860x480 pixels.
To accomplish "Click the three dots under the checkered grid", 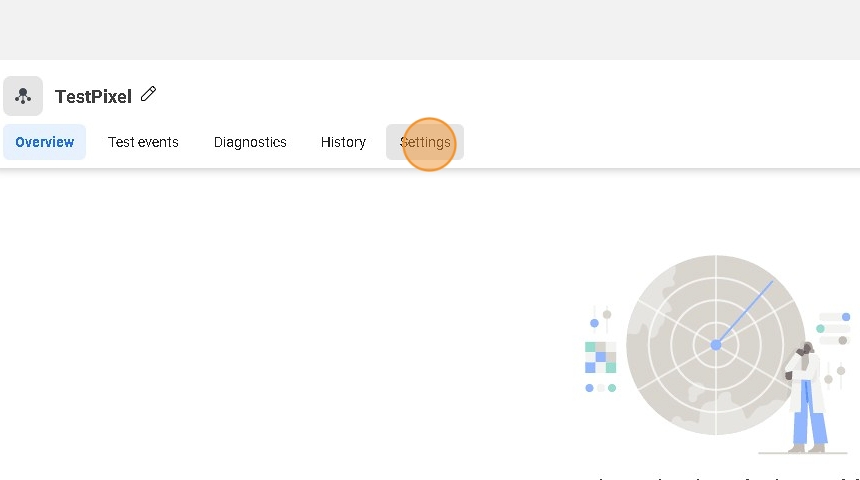I will (600, 388).
